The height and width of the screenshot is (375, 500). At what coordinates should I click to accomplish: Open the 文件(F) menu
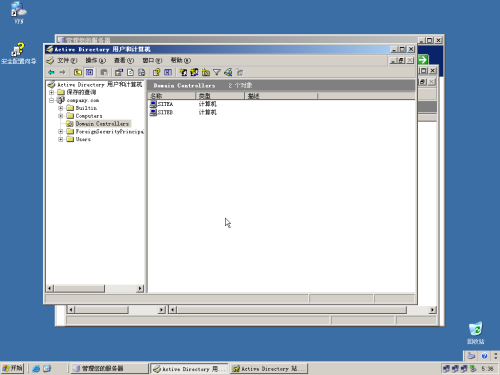point(67,60)
